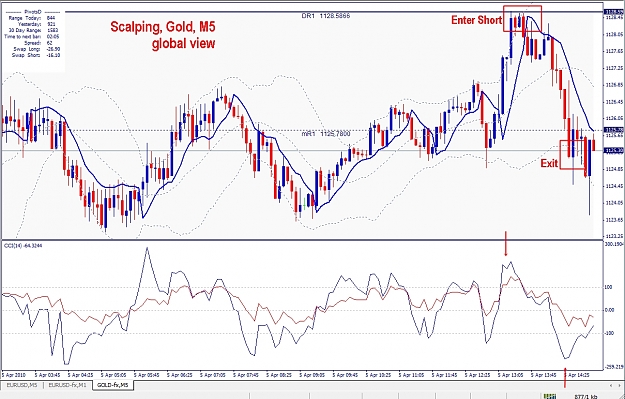Click the 5 Apr 05:45 time label
The width and height of the screenshot is (625, 399).
tap(146, 375)
